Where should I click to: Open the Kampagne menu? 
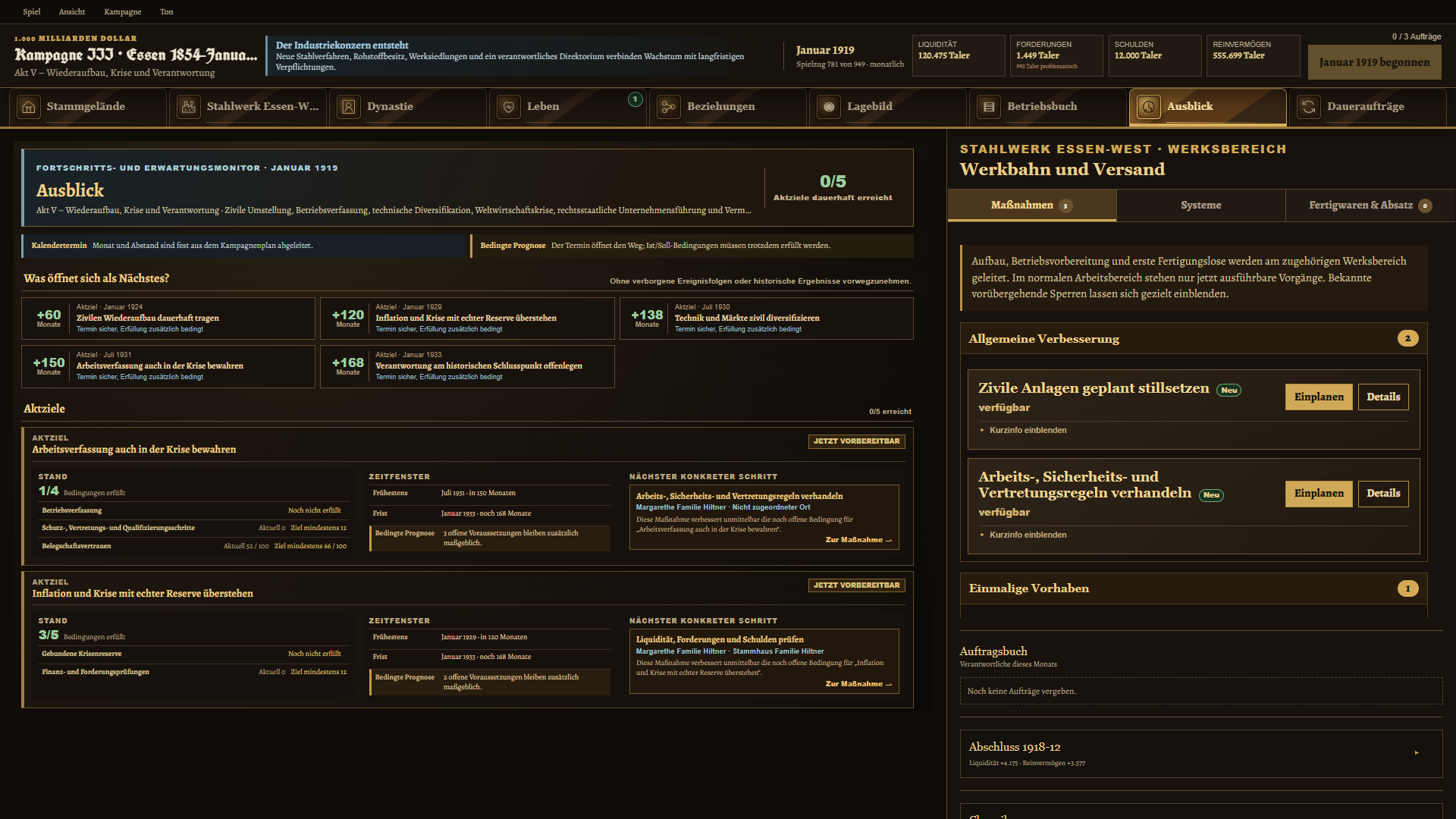click(x=123, y=11)
